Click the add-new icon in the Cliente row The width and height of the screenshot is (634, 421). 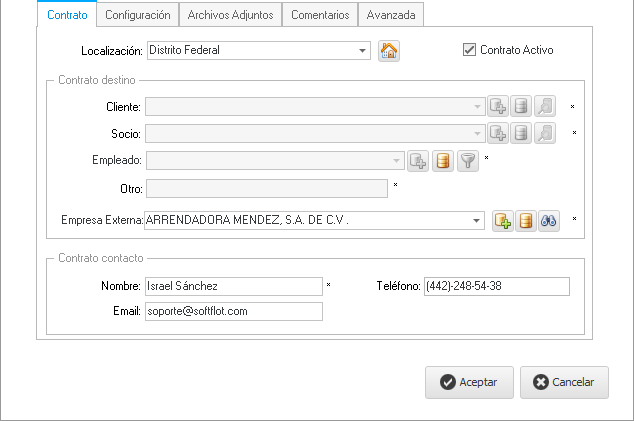click(x=497, y=106)
